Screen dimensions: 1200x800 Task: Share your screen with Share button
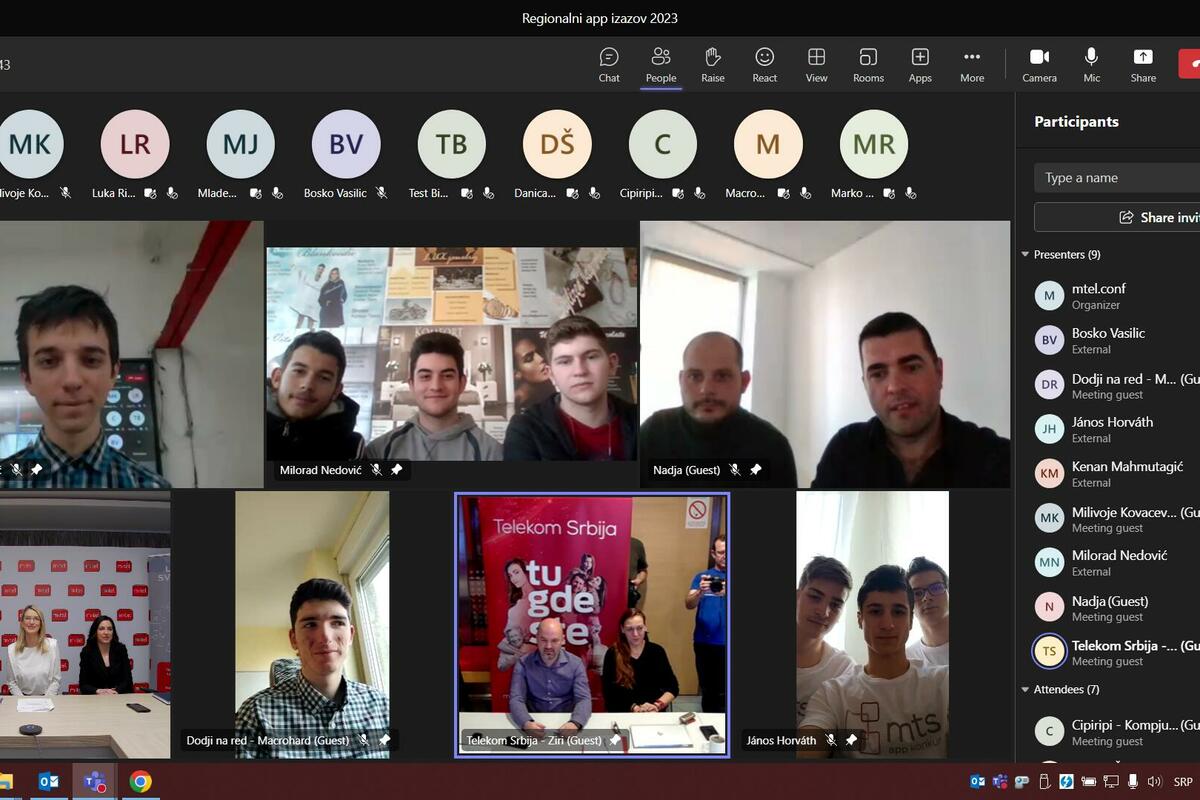1143,65
